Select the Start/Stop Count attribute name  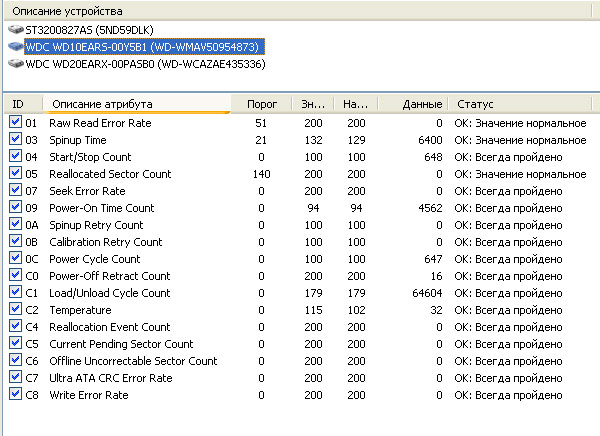click(x=90, y=157)
